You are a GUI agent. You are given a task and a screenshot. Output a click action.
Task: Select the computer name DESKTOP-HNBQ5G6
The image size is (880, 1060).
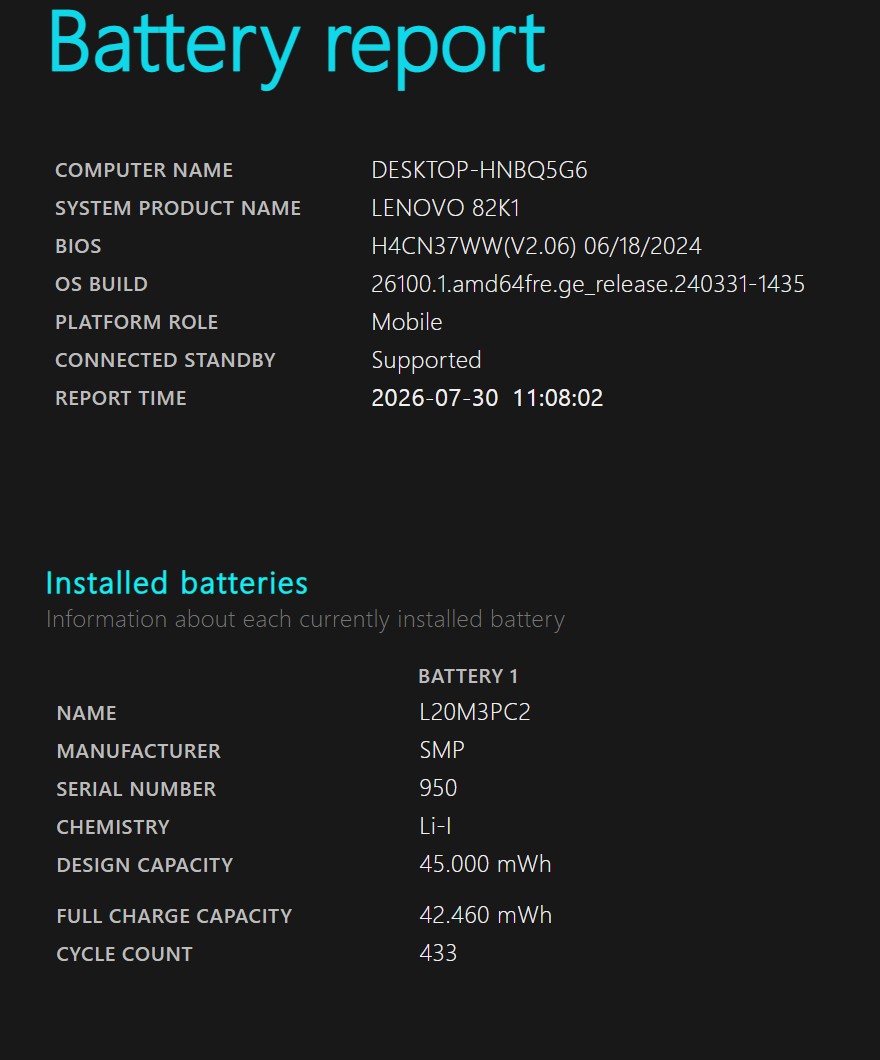click(479, 170)
